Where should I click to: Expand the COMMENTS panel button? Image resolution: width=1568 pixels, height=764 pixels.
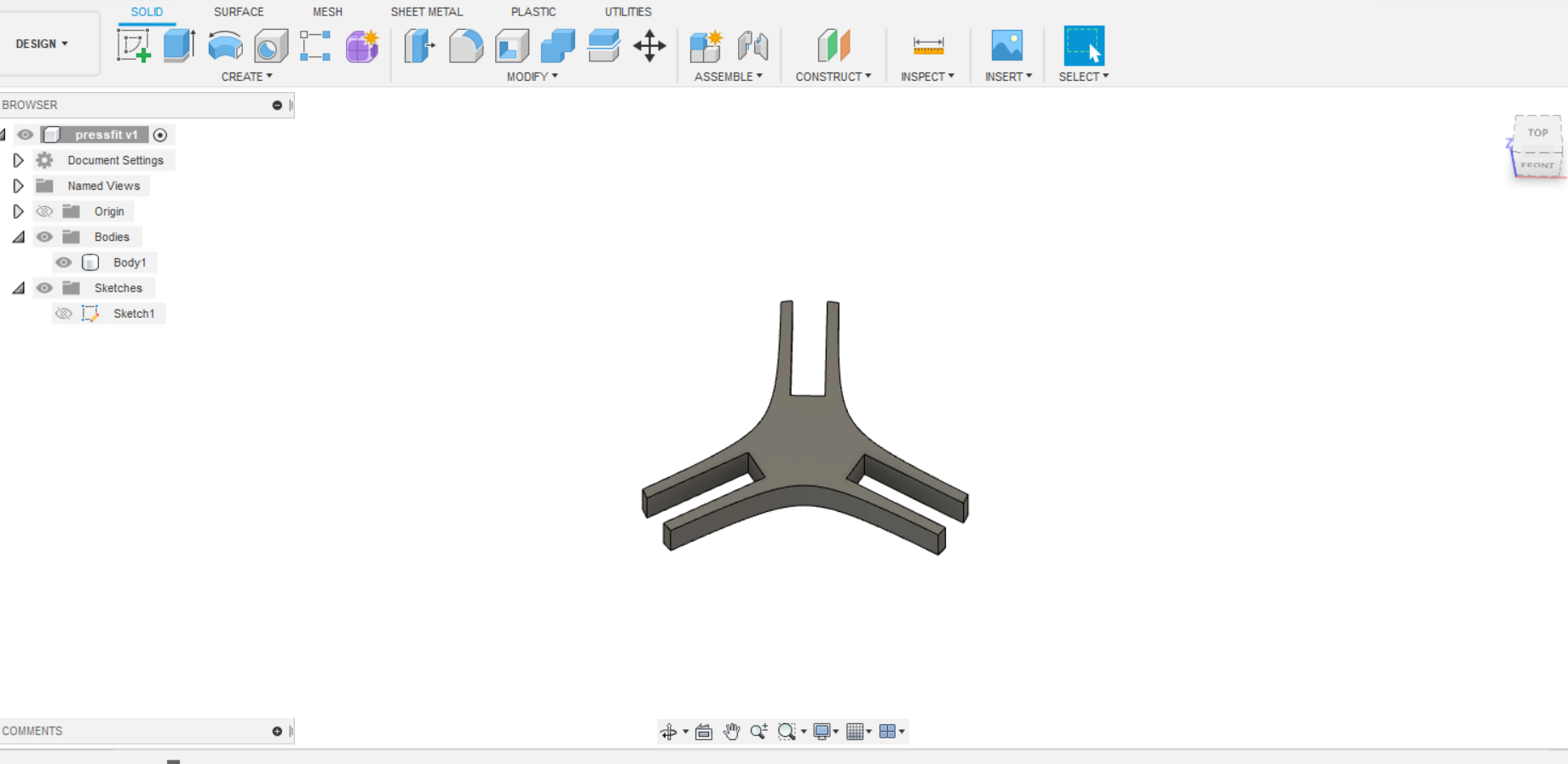coord(277,732)
